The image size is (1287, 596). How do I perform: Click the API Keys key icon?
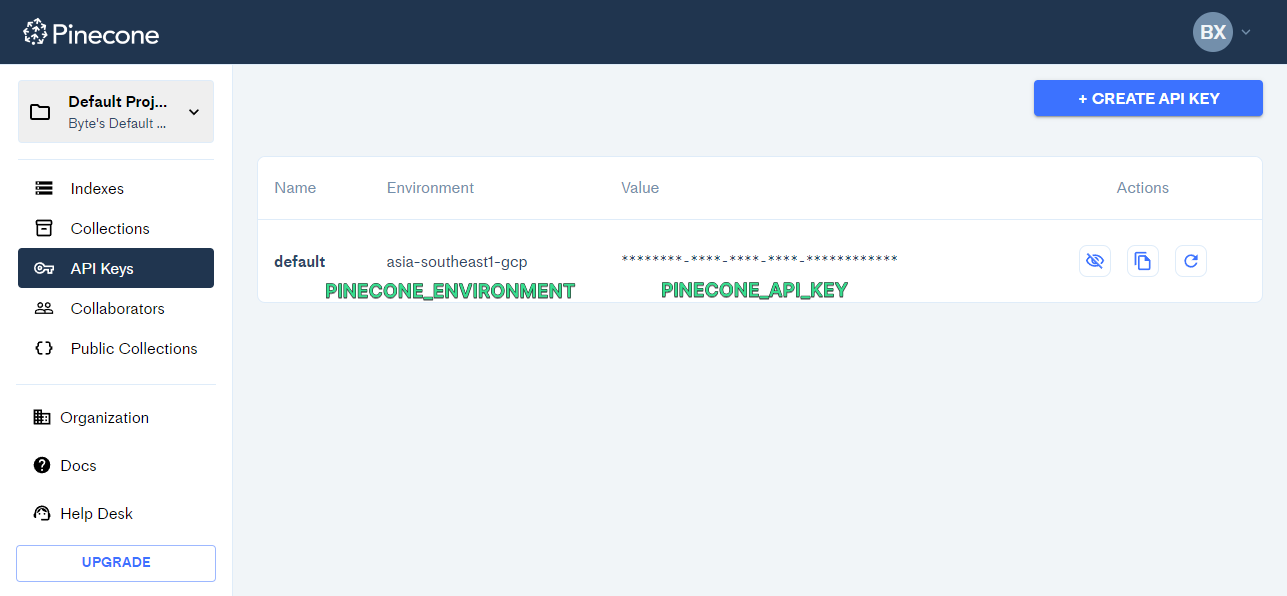tap(43, 268)
